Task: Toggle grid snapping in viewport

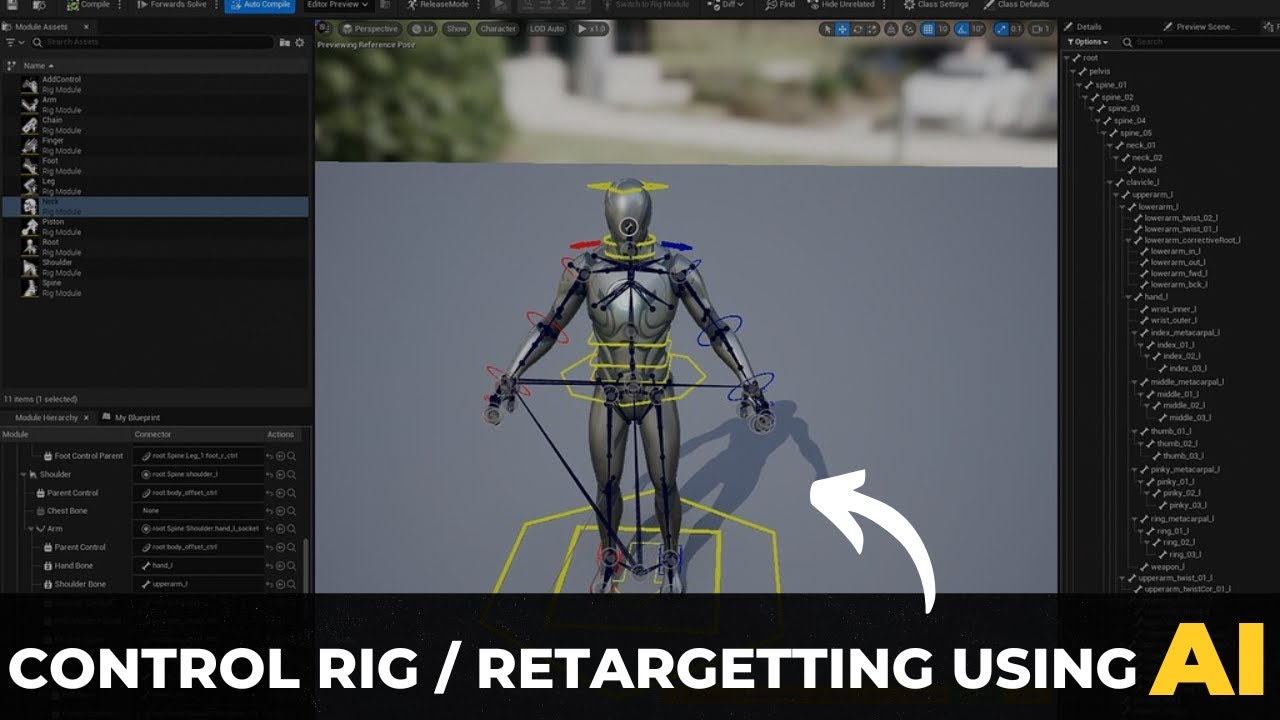Action: [927, 29]
